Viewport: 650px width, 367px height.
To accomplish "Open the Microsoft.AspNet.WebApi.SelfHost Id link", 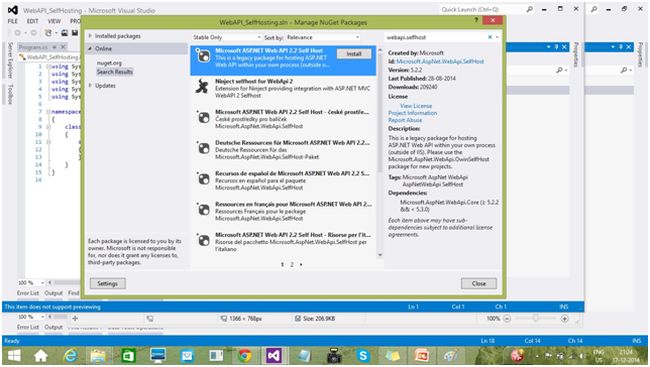I will tap(440, 61).
